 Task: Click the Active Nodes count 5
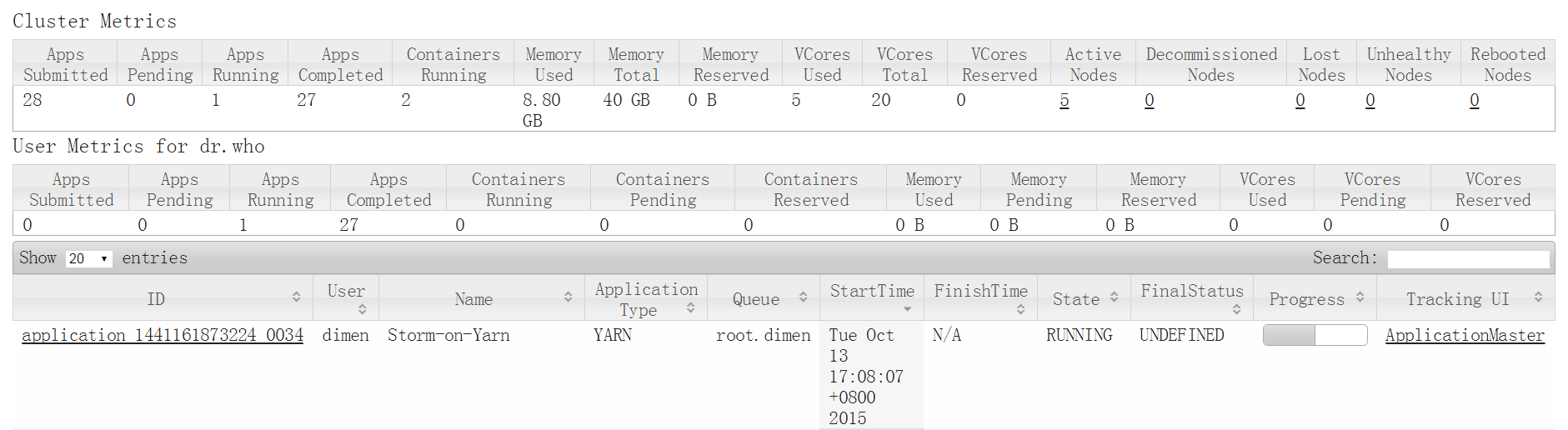click(1065, 101)
